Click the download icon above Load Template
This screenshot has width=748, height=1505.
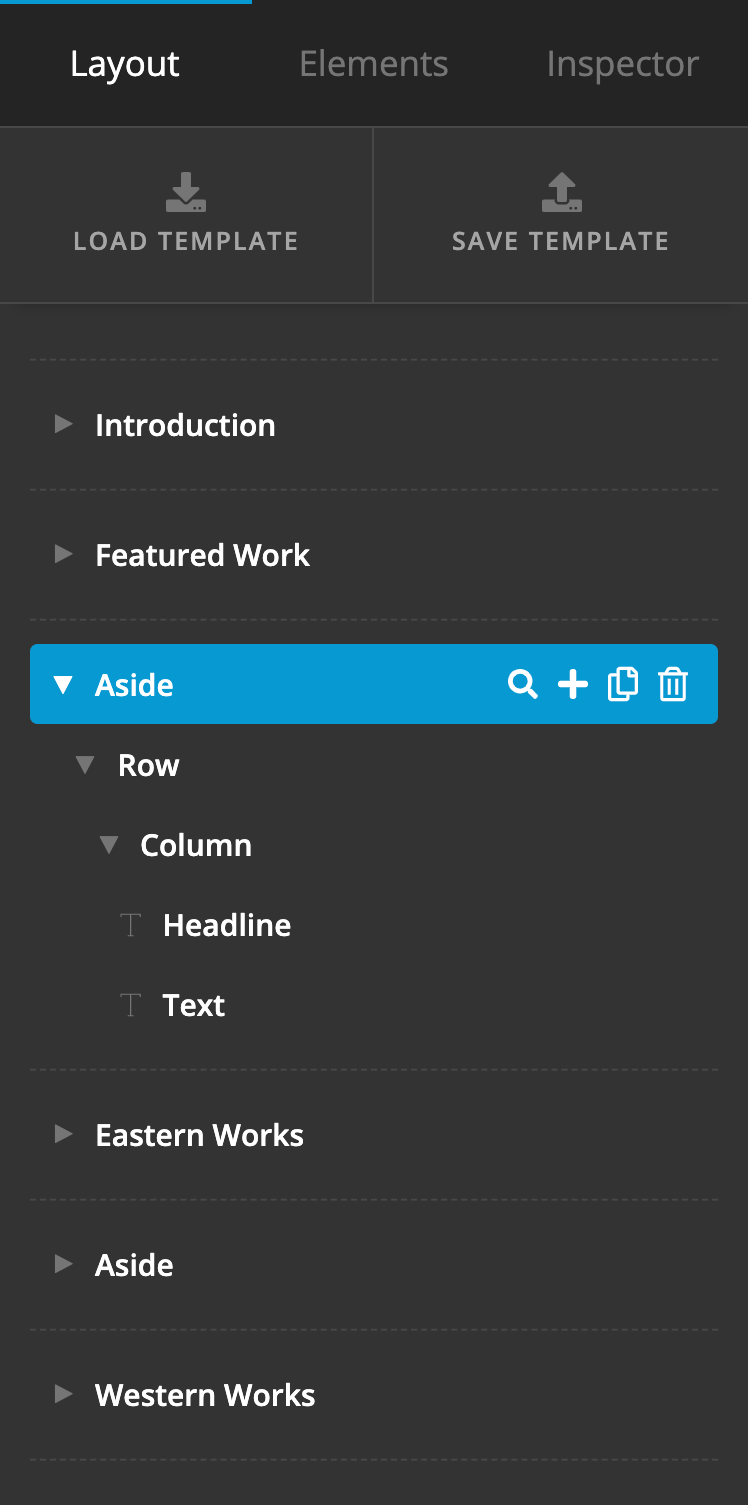(x=186, y=192)
